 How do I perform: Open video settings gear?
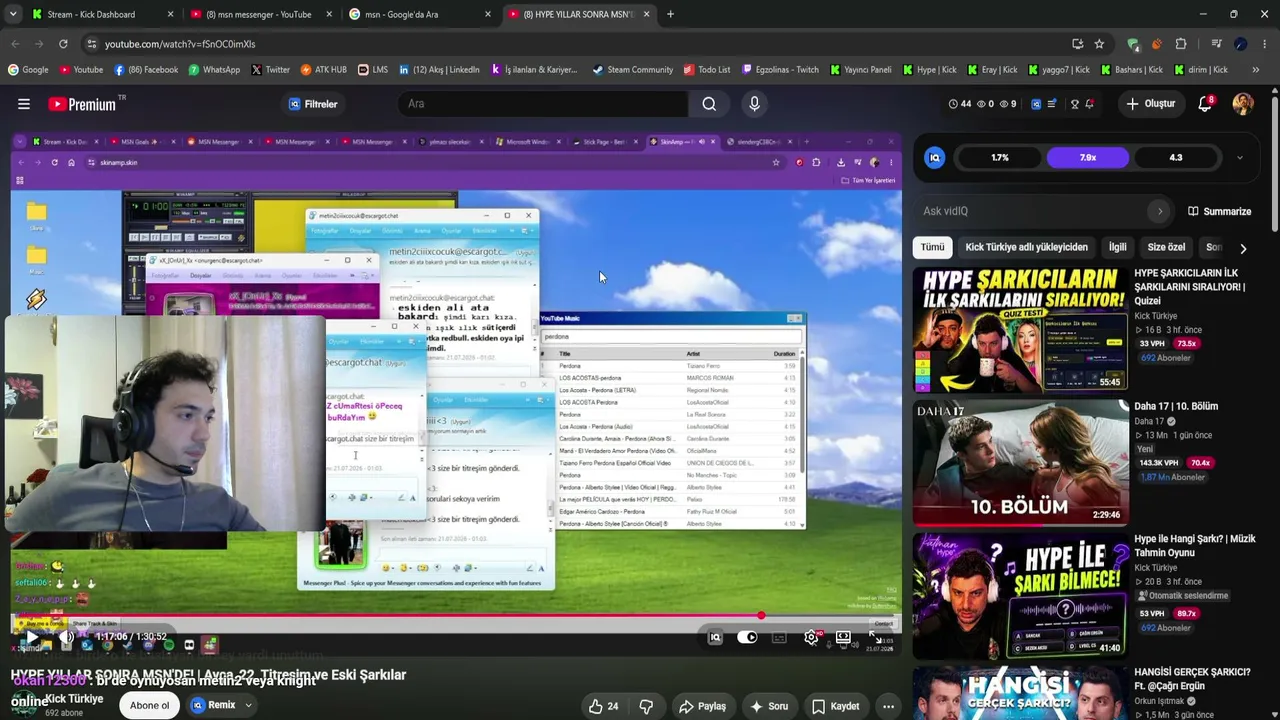coord(811,637)
